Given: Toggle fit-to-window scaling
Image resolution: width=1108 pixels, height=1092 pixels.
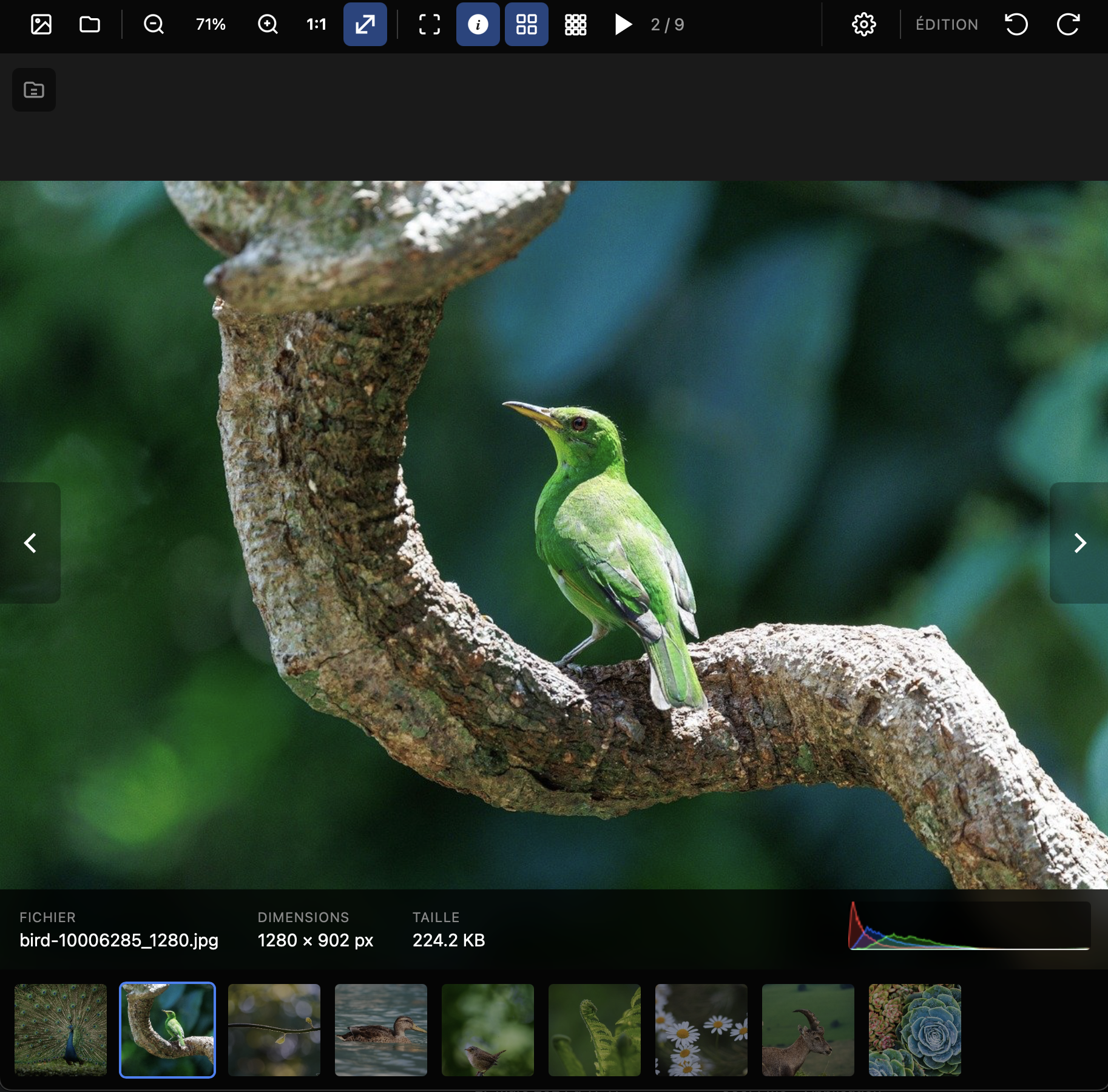Looking at the screenshot, I should [x=364, y=24].
